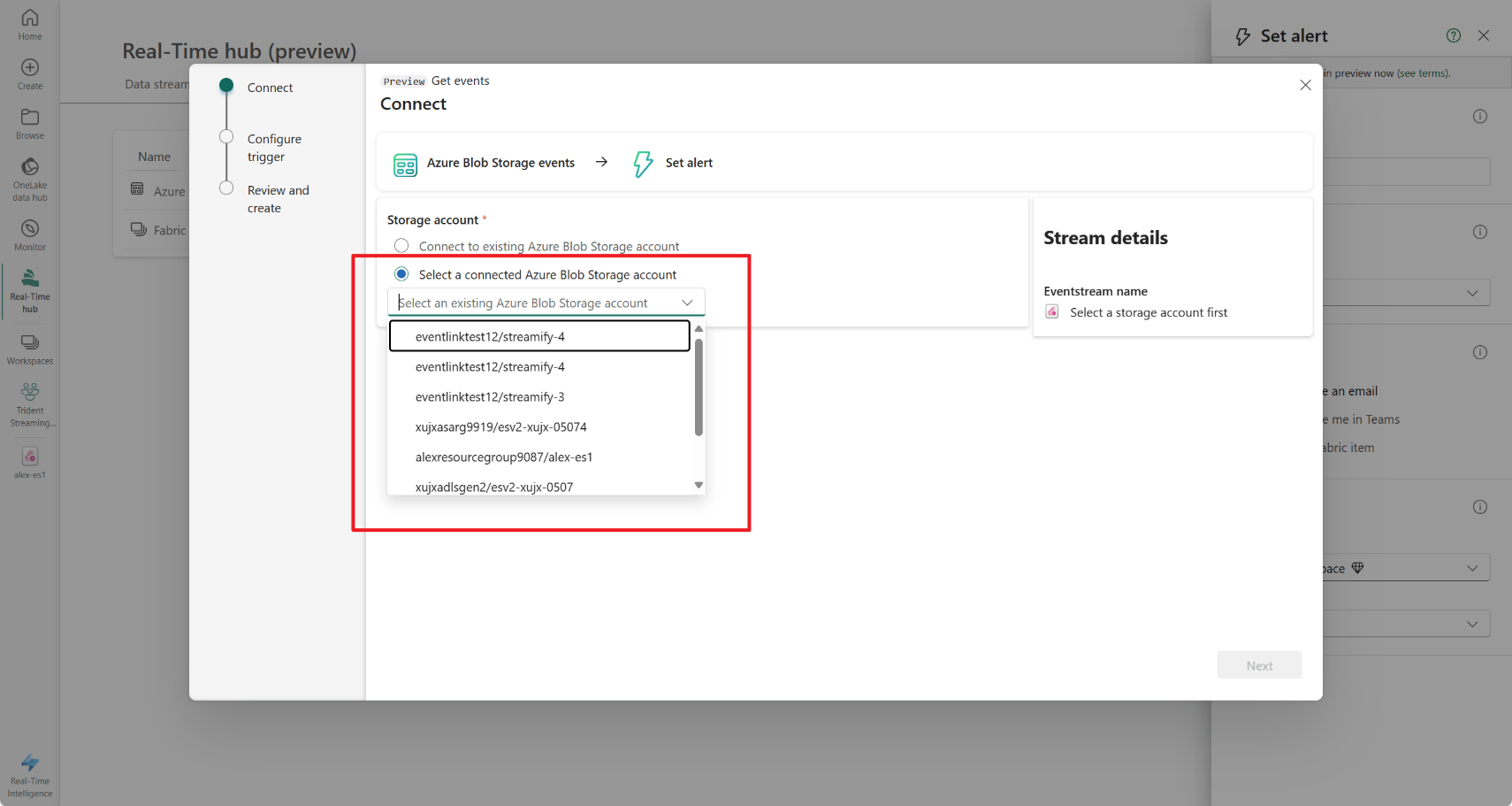Click the Next button
This screenshot has height=806, width=1512.
coord(1259,665)
